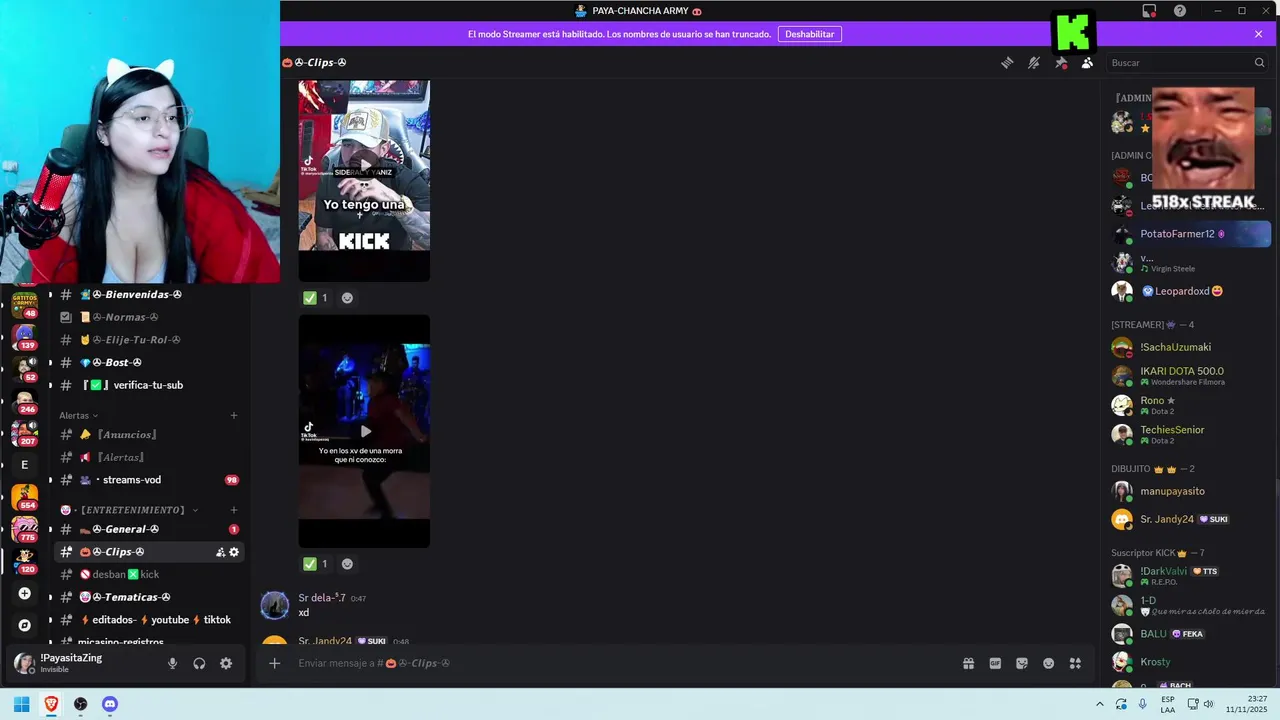Play the KICK TikTok clip video
The height and width of the screenshot is (720, 1280).
coord(364,165)
